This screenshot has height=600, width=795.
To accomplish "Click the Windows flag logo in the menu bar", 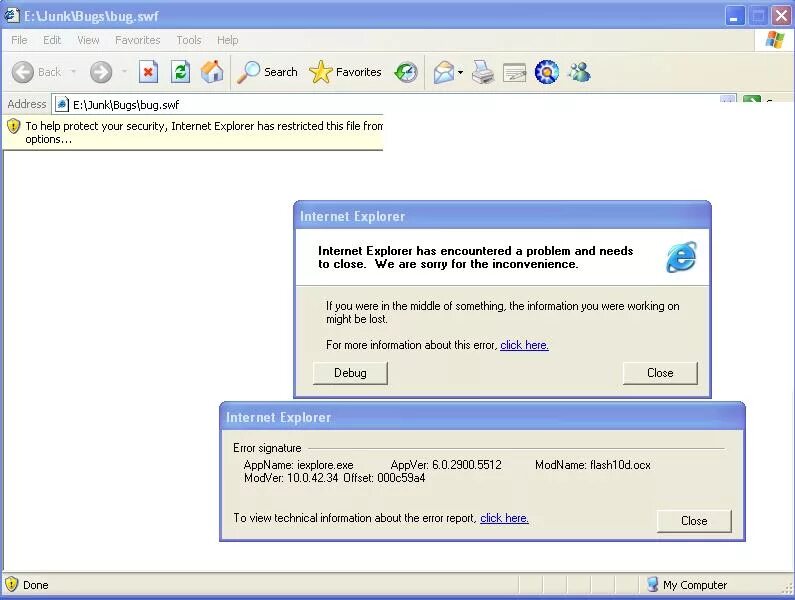I will [x=774, y=40].
